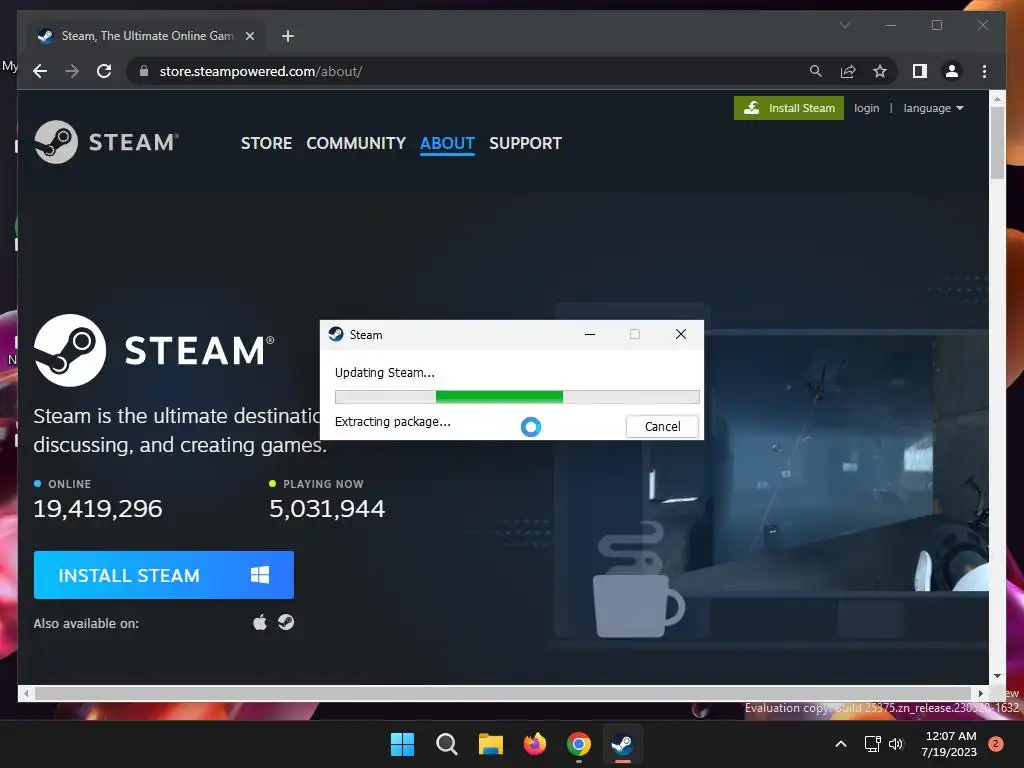Expand Chrome tab search chevron
This screenshot has width=1024, height=768.
pos(844,25)
